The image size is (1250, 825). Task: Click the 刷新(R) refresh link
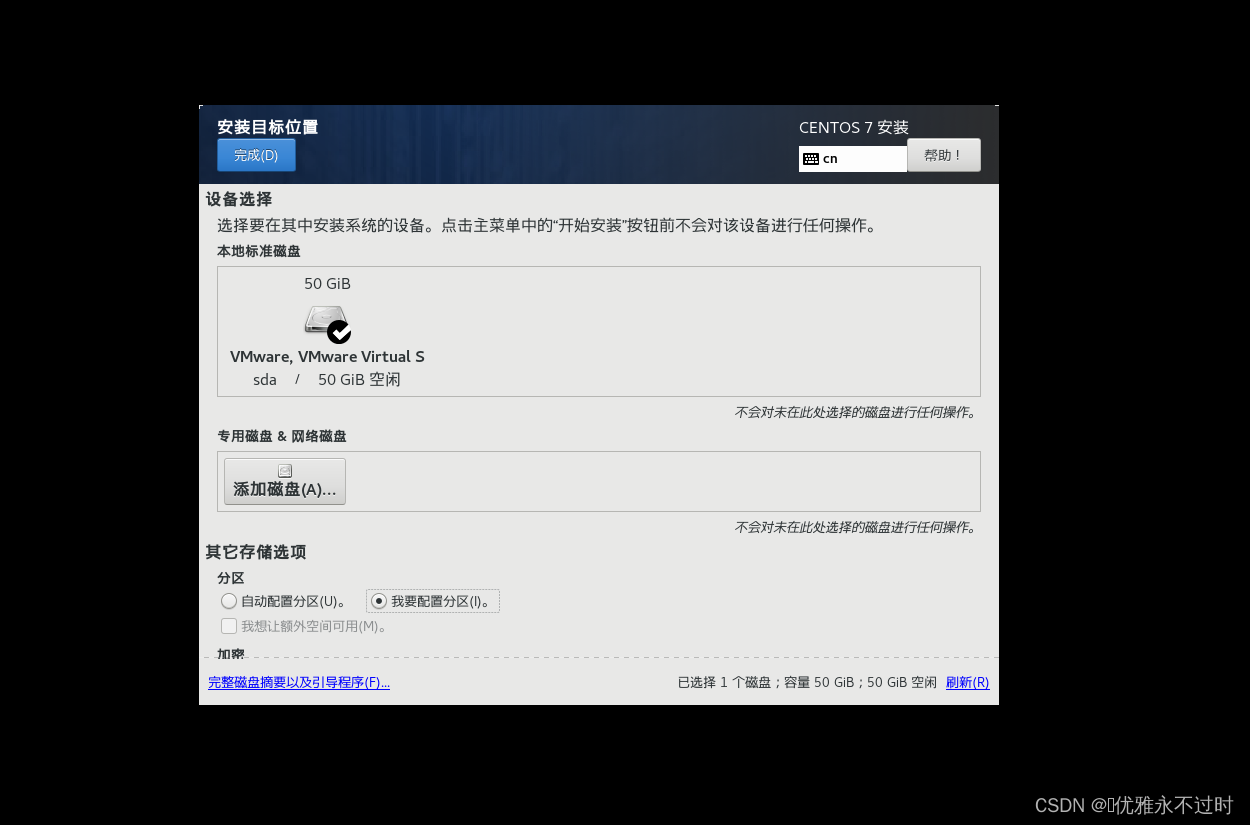point(967,683)
